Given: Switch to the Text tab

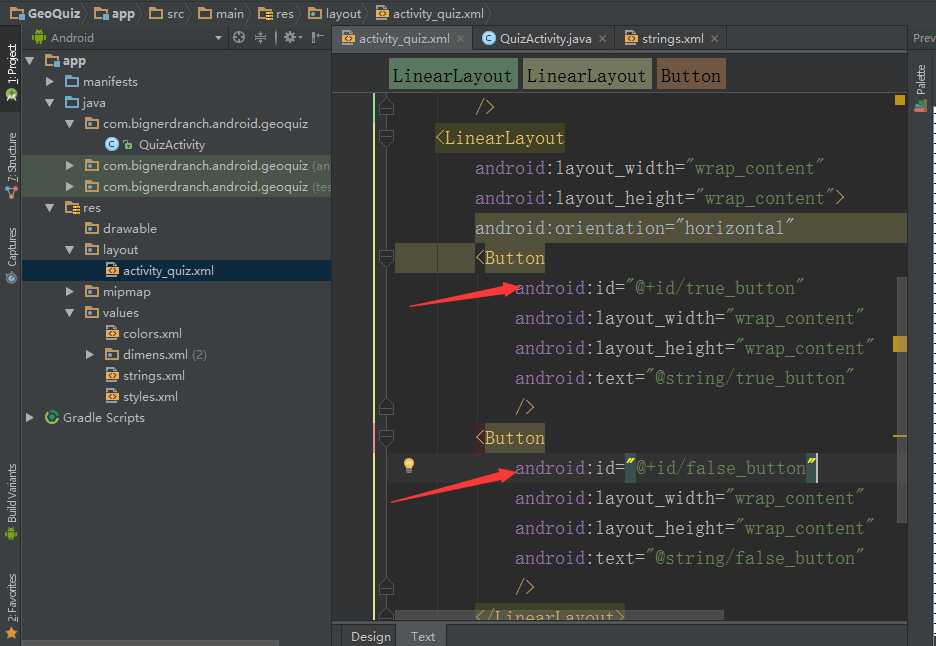Looking at the screenshot, I should pyautogui.click(x=423, y=636).
